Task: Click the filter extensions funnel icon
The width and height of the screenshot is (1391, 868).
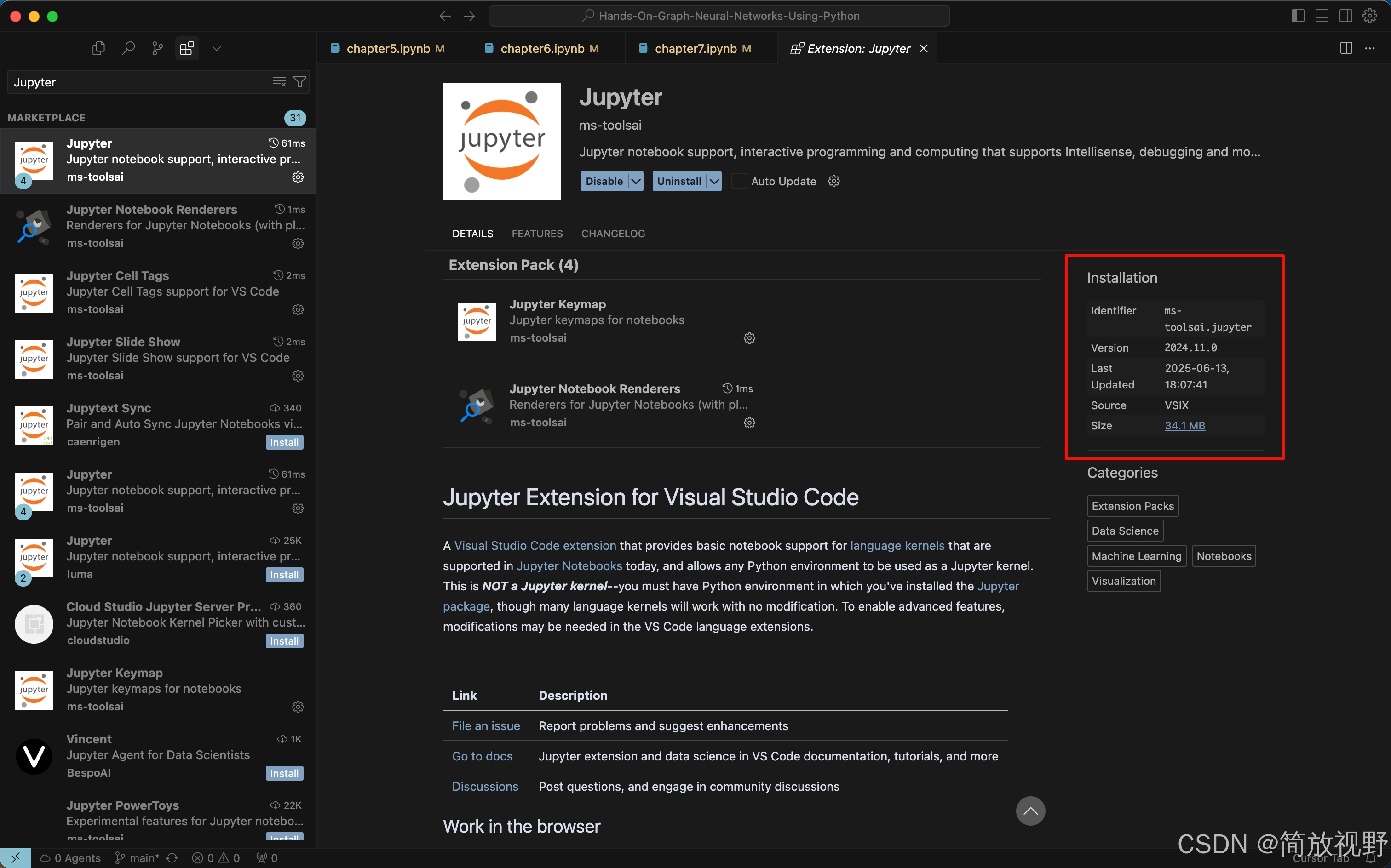Action: pos(300,82)
